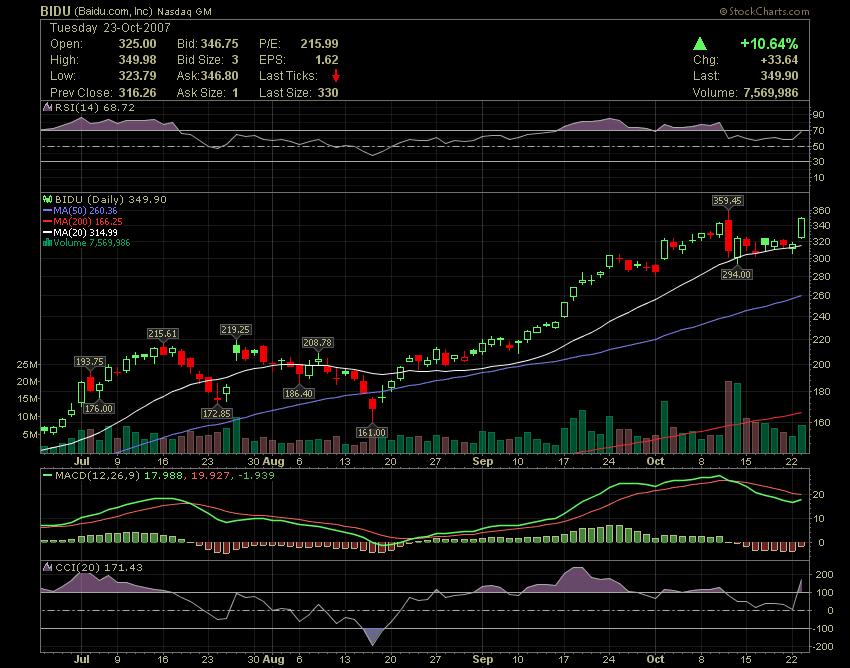The image size is (850, 668).
Task: Click the green MACD legend line marker
Action: pyautogui.click(x=47, y=476)
